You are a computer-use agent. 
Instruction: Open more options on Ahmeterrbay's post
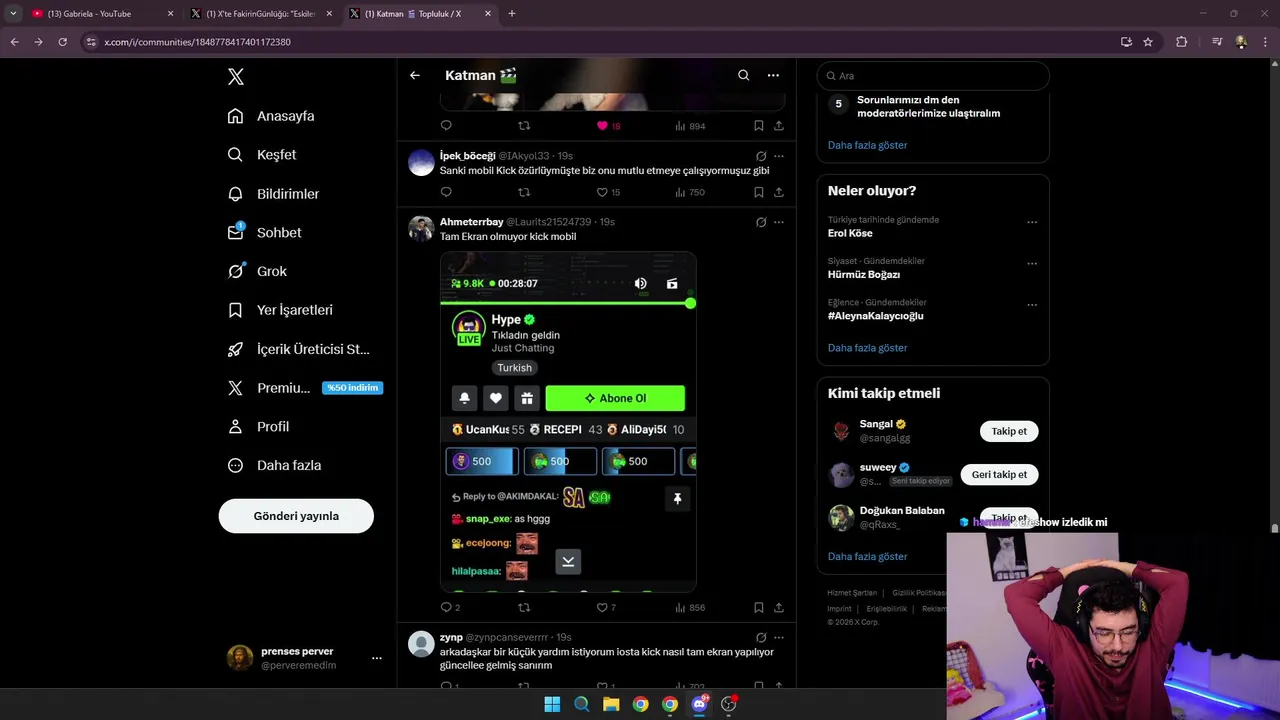click(779, 222)
